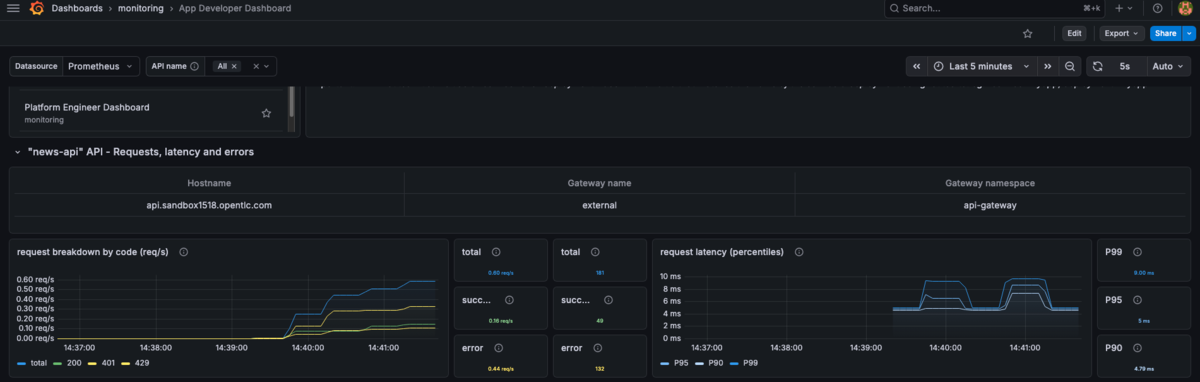Show info for request latency panel
This screenshot has height=382, width=1200.
[798, 252]
